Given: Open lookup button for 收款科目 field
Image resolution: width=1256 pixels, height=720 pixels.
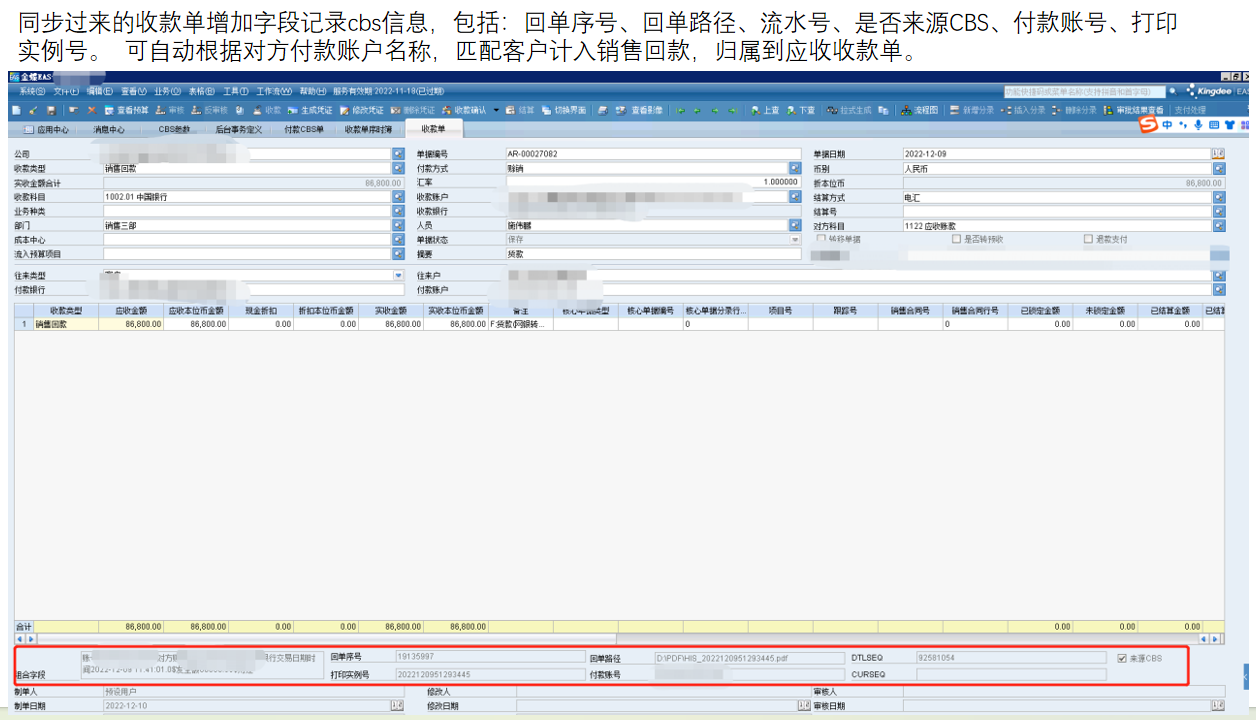Looking at the screenshot, I should (398, 197).
